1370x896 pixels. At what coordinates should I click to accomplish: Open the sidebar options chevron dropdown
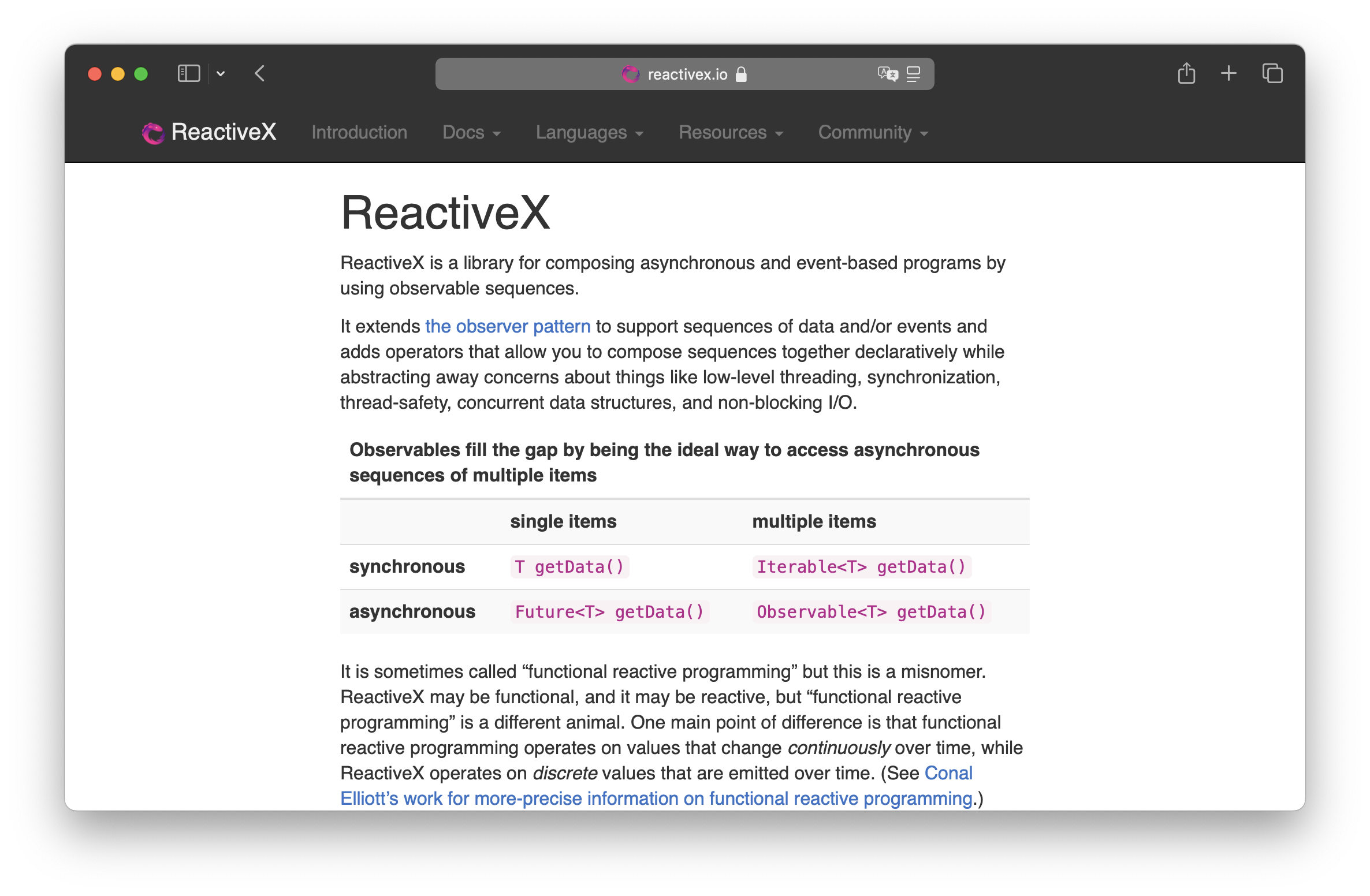point(221,74)
